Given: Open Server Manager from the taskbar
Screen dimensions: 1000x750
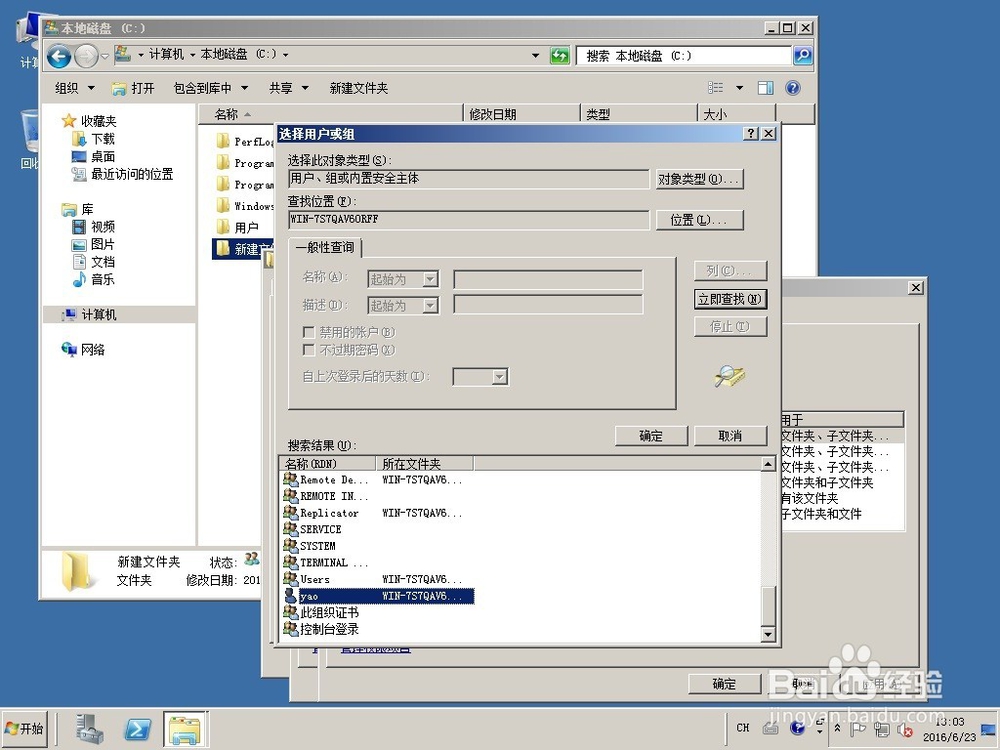Looking at the screenshot, I should coord(89,728).
